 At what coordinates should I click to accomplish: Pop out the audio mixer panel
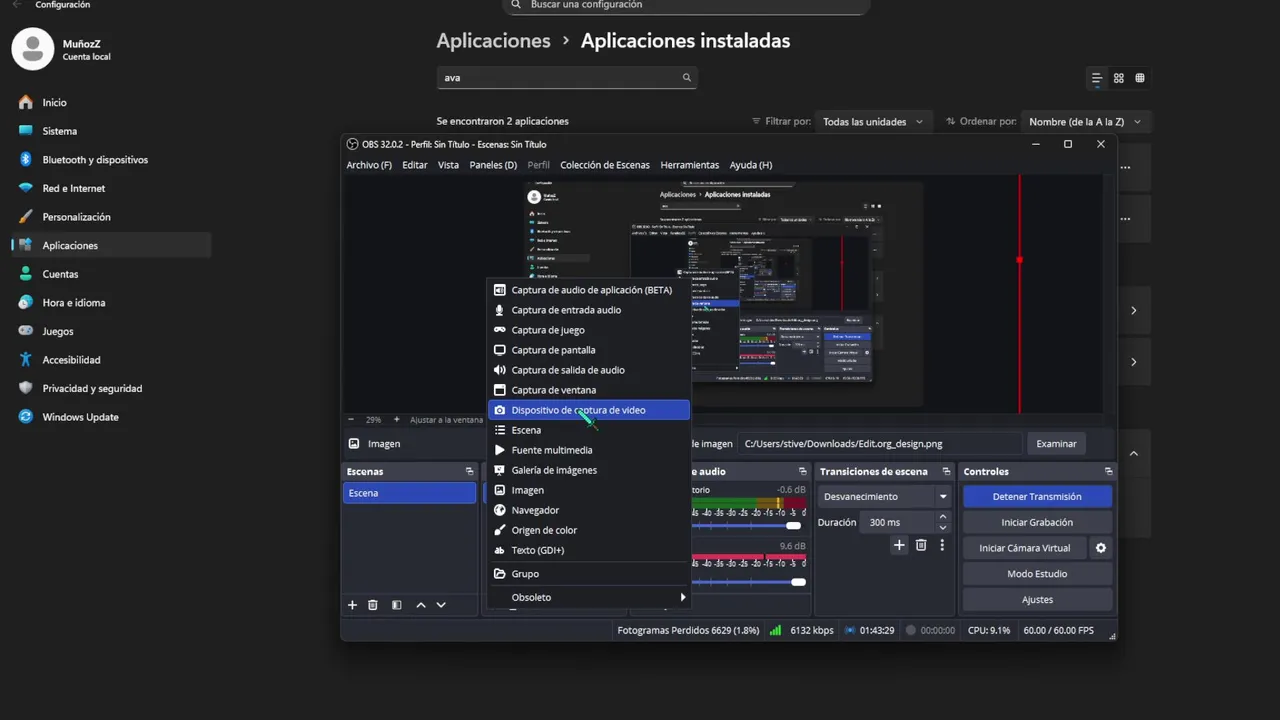click(x=800, y=471)
